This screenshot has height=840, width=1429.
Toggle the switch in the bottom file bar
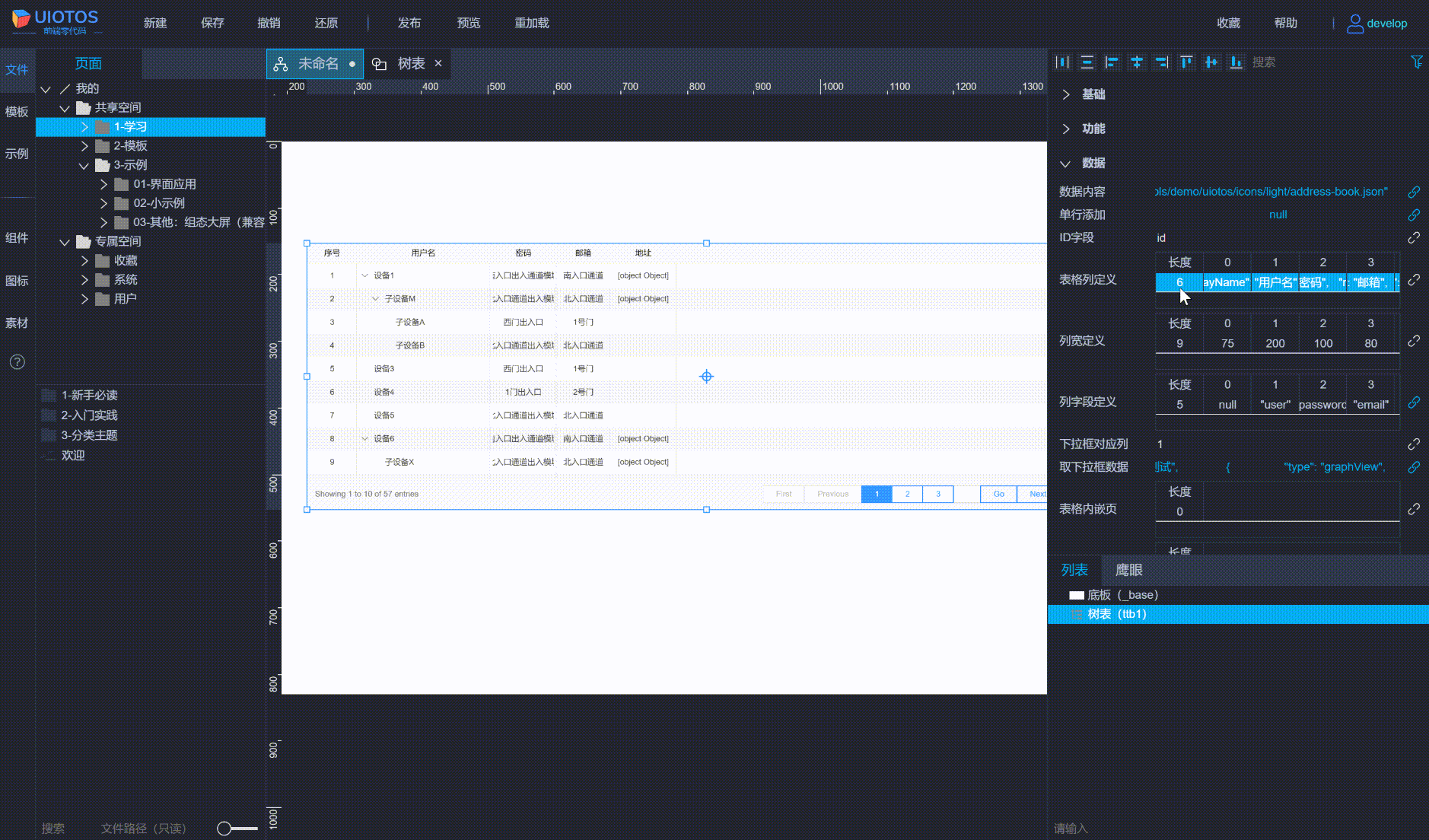[237, 828]
